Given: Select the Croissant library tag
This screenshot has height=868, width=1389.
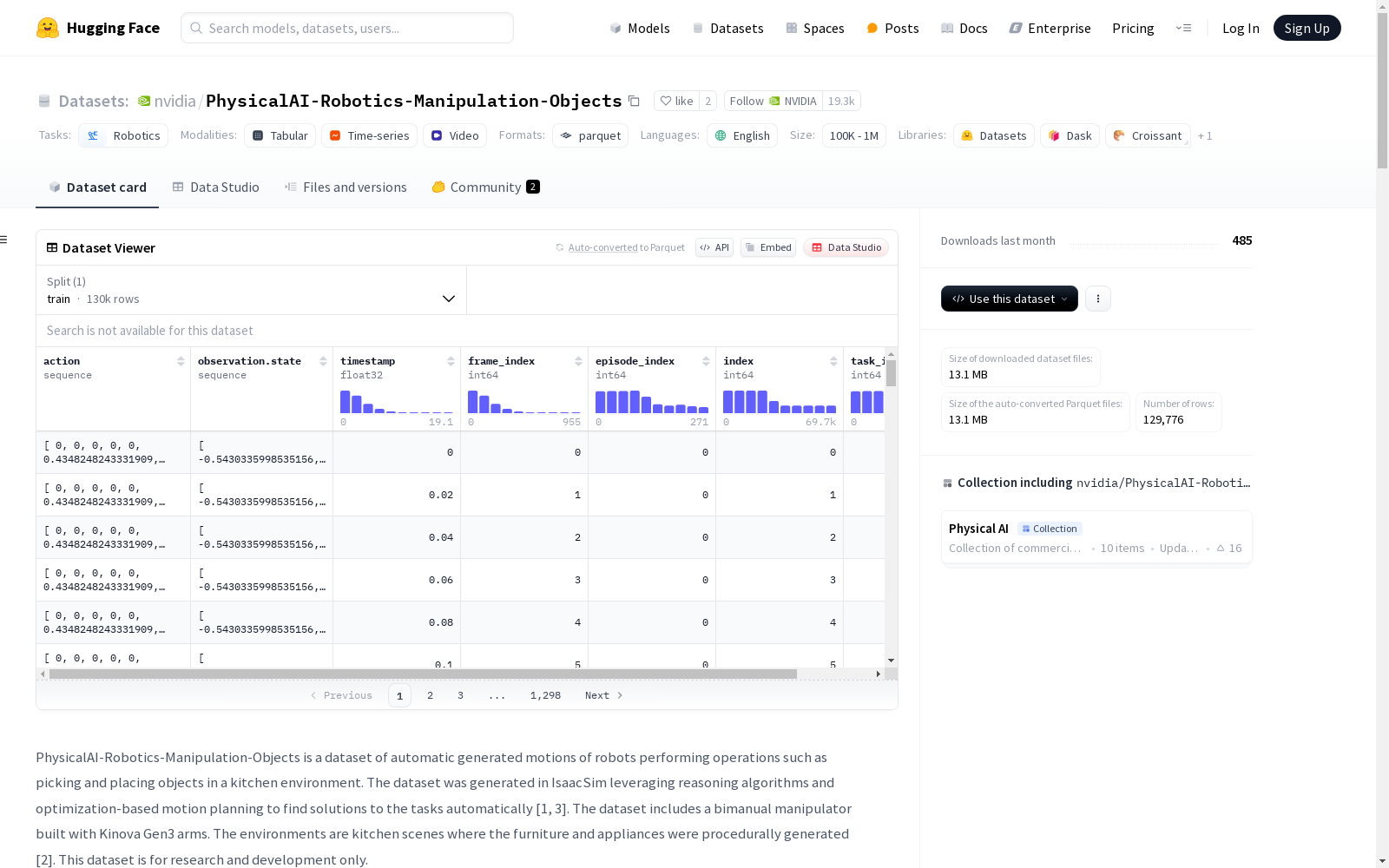Looking at the screenshot, I should point(1148,135).
